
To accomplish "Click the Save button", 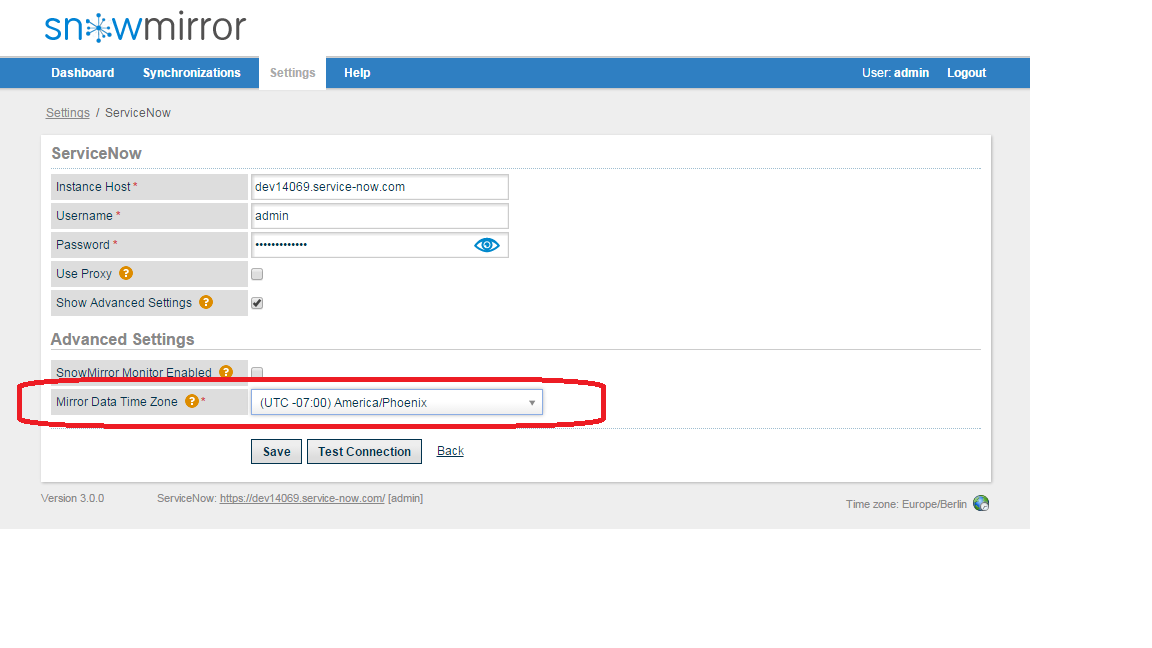I will pos(276,451).
